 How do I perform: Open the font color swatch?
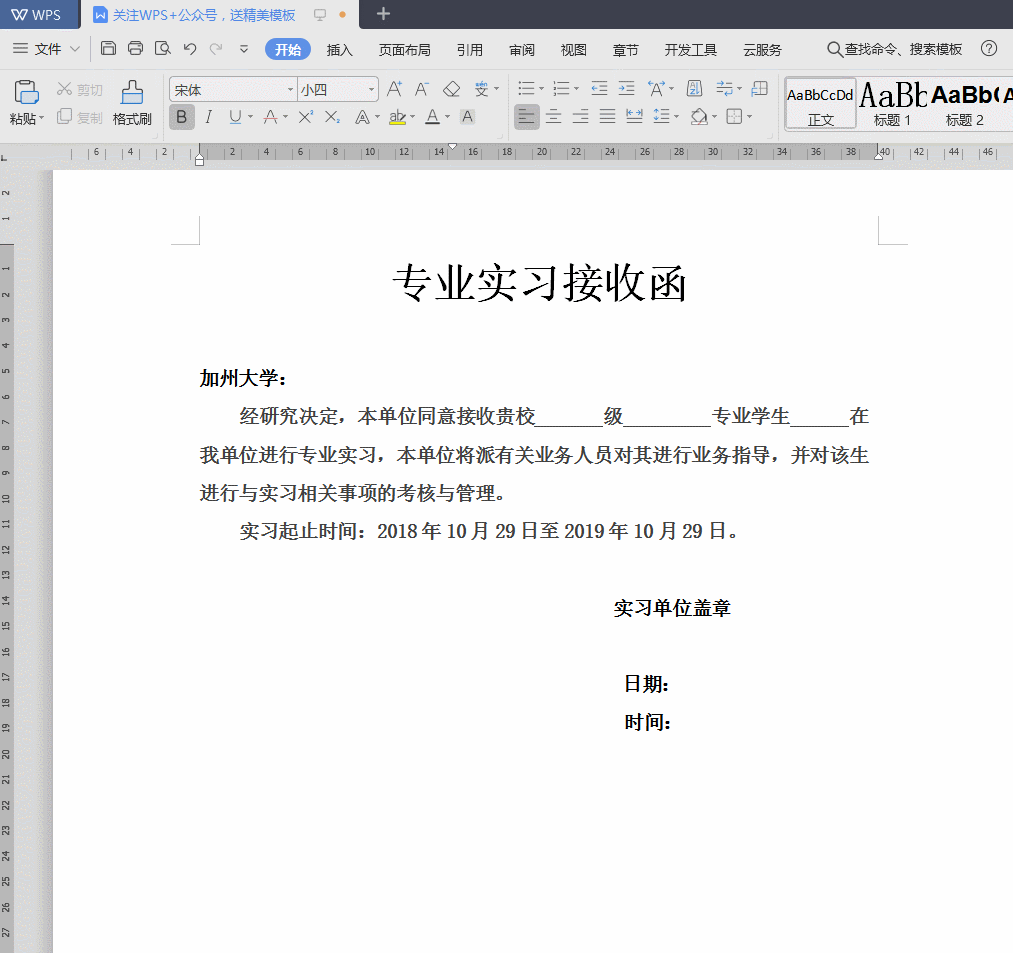[434, 117]
